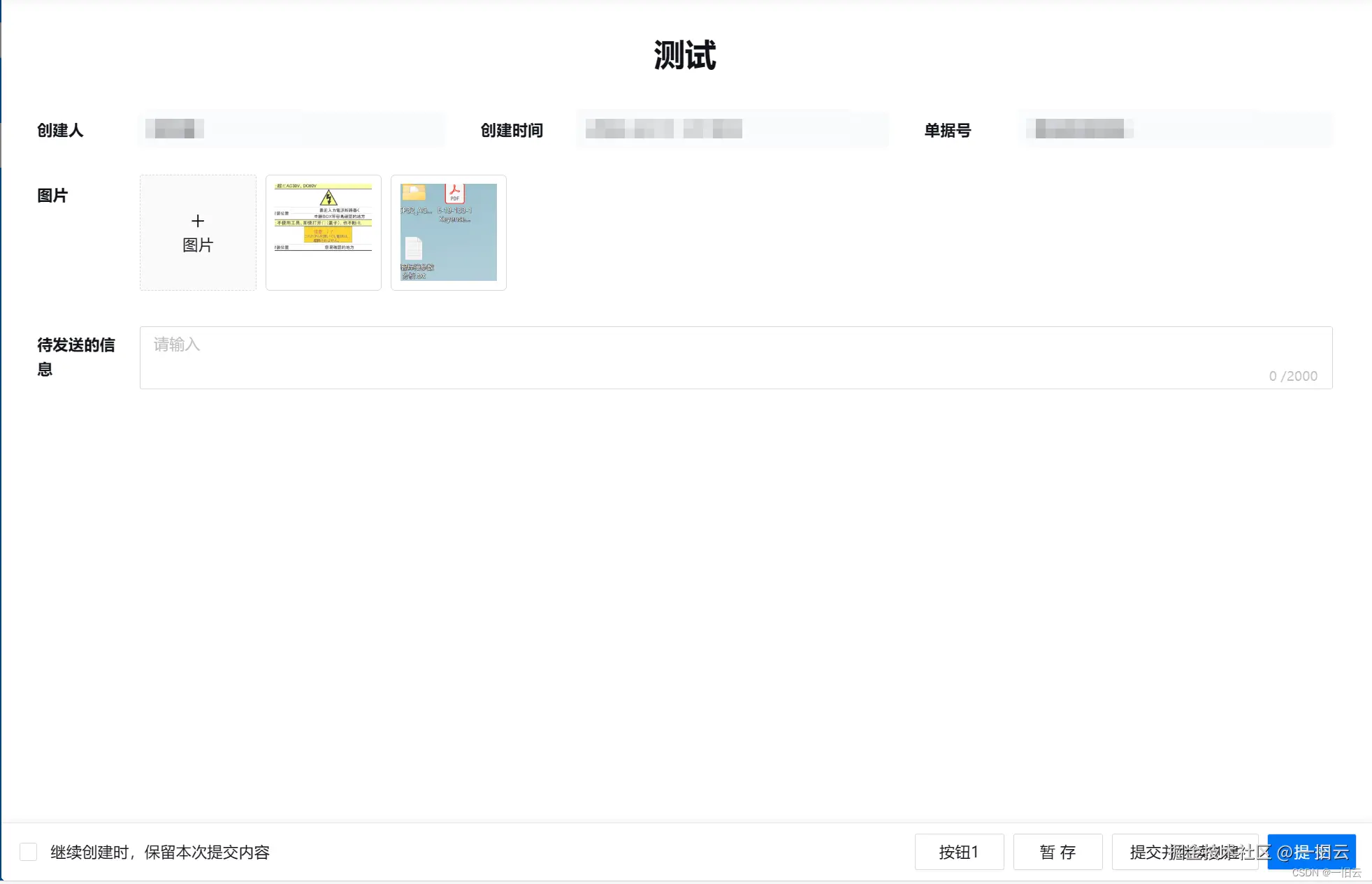
Task: Click the 提交并继续创建 button
Action: click(1185, 852)
